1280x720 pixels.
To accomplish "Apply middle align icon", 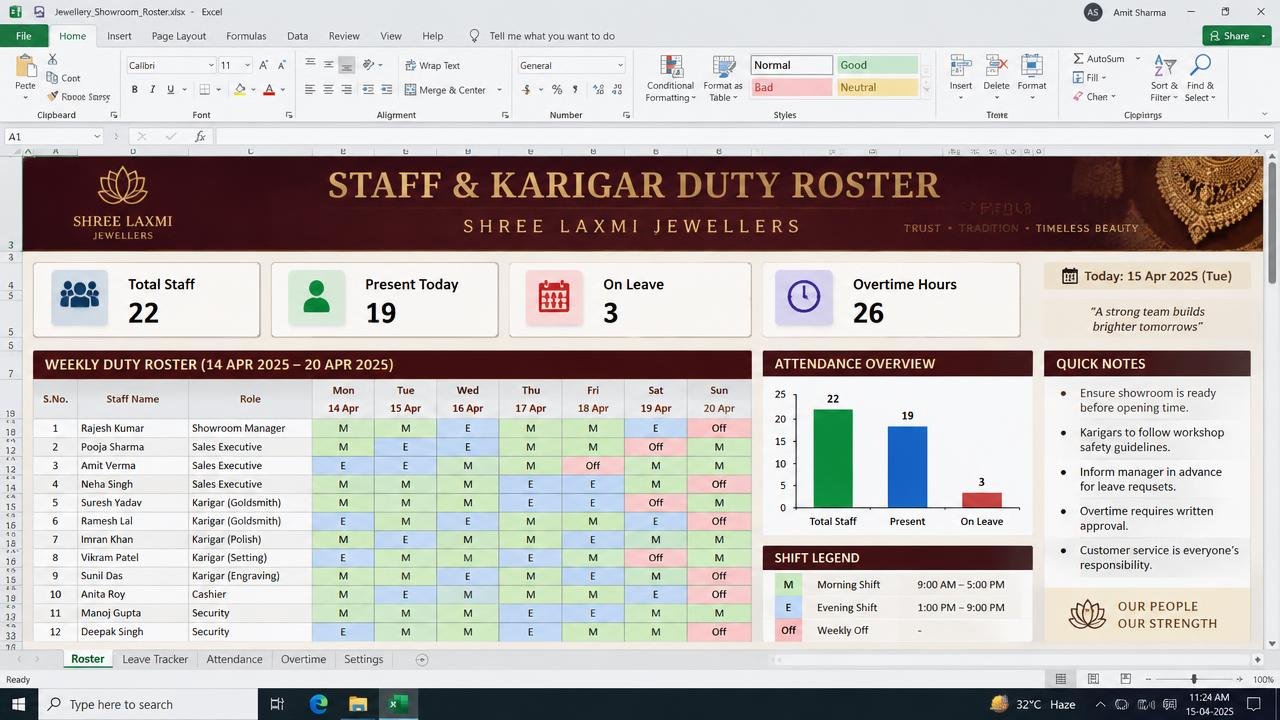I will tap(328, 65).
